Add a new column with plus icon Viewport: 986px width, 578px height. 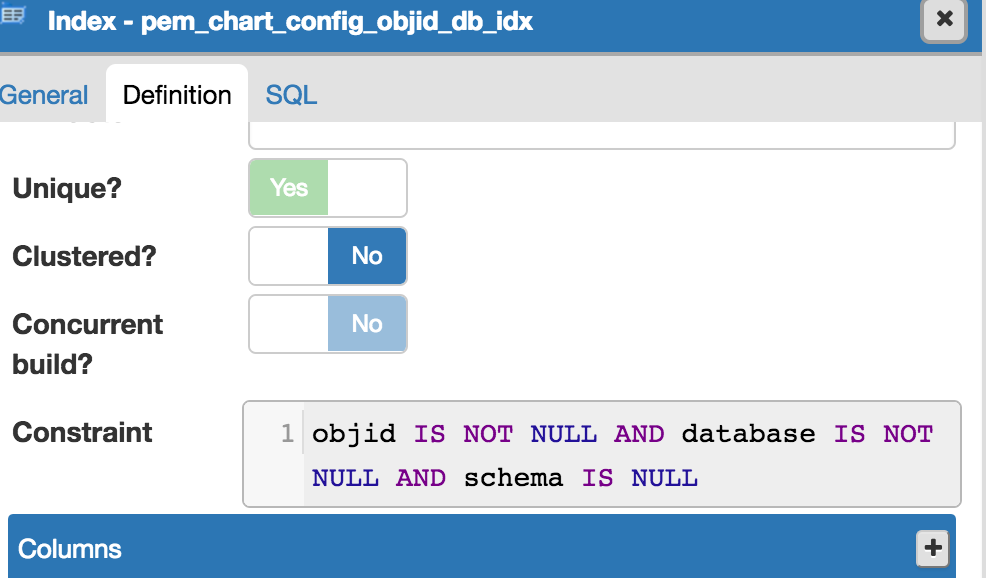point(931,547)
